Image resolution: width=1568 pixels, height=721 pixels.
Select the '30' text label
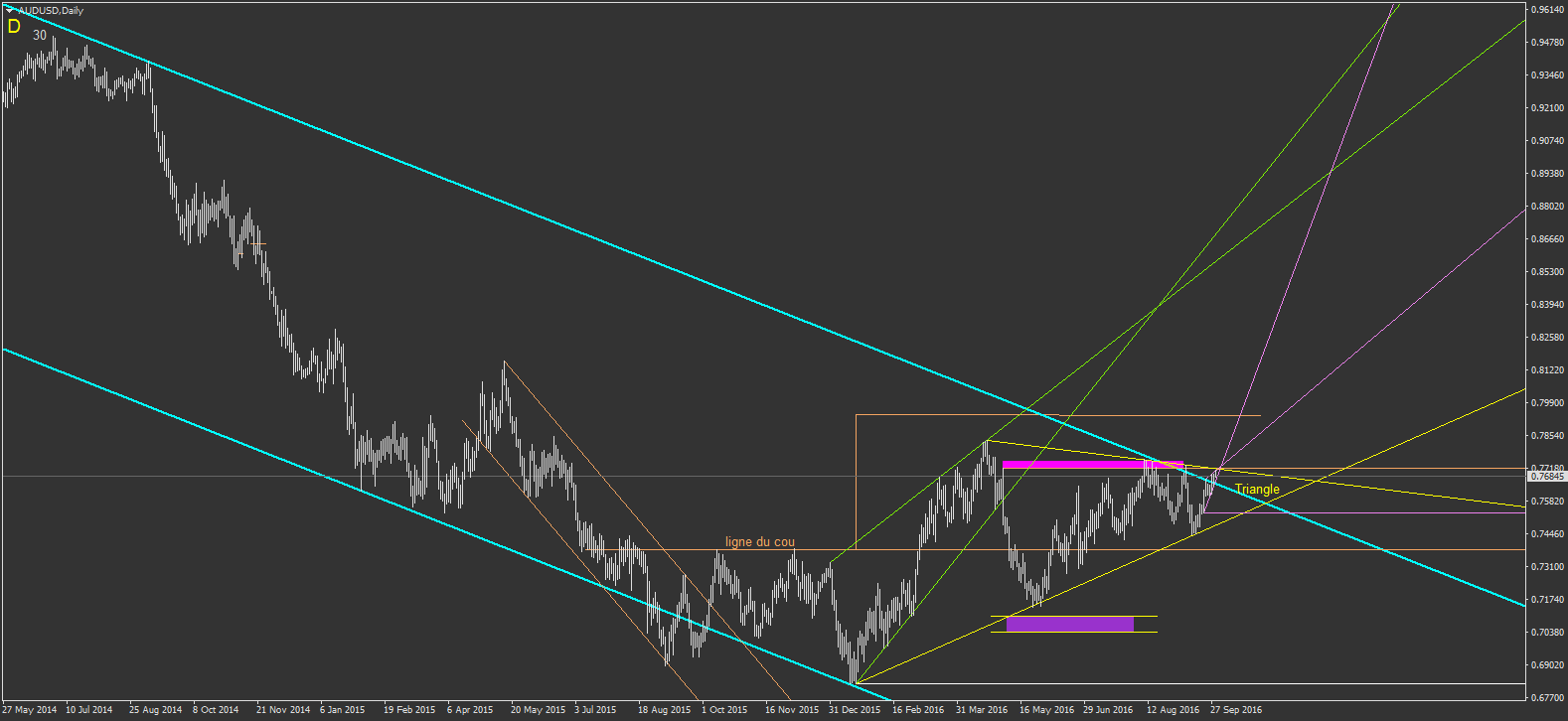pyautogui.click(x=40, y=35)
